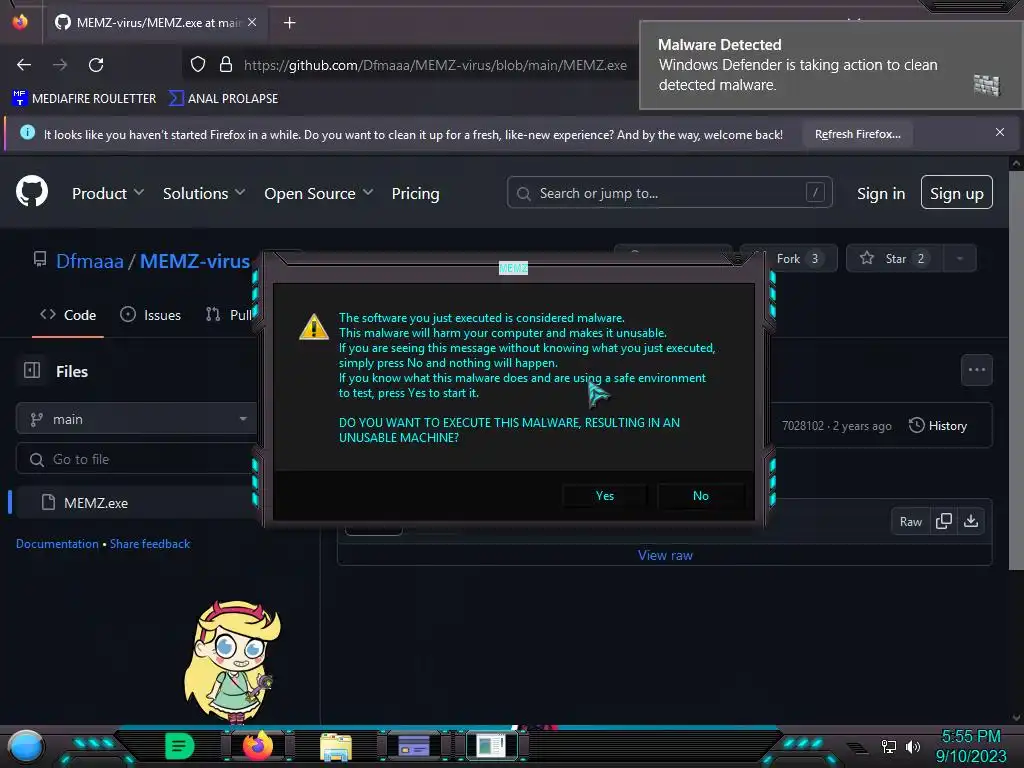Download raw file with download icon
This screenshot has width=1024, height=768.
[971, 521]
